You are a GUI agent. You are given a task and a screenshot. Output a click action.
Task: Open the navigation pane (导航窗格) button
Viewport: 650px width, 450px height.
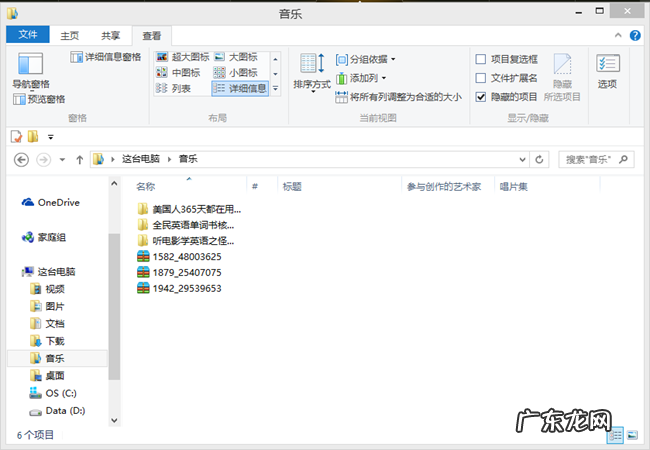[31, 70]
